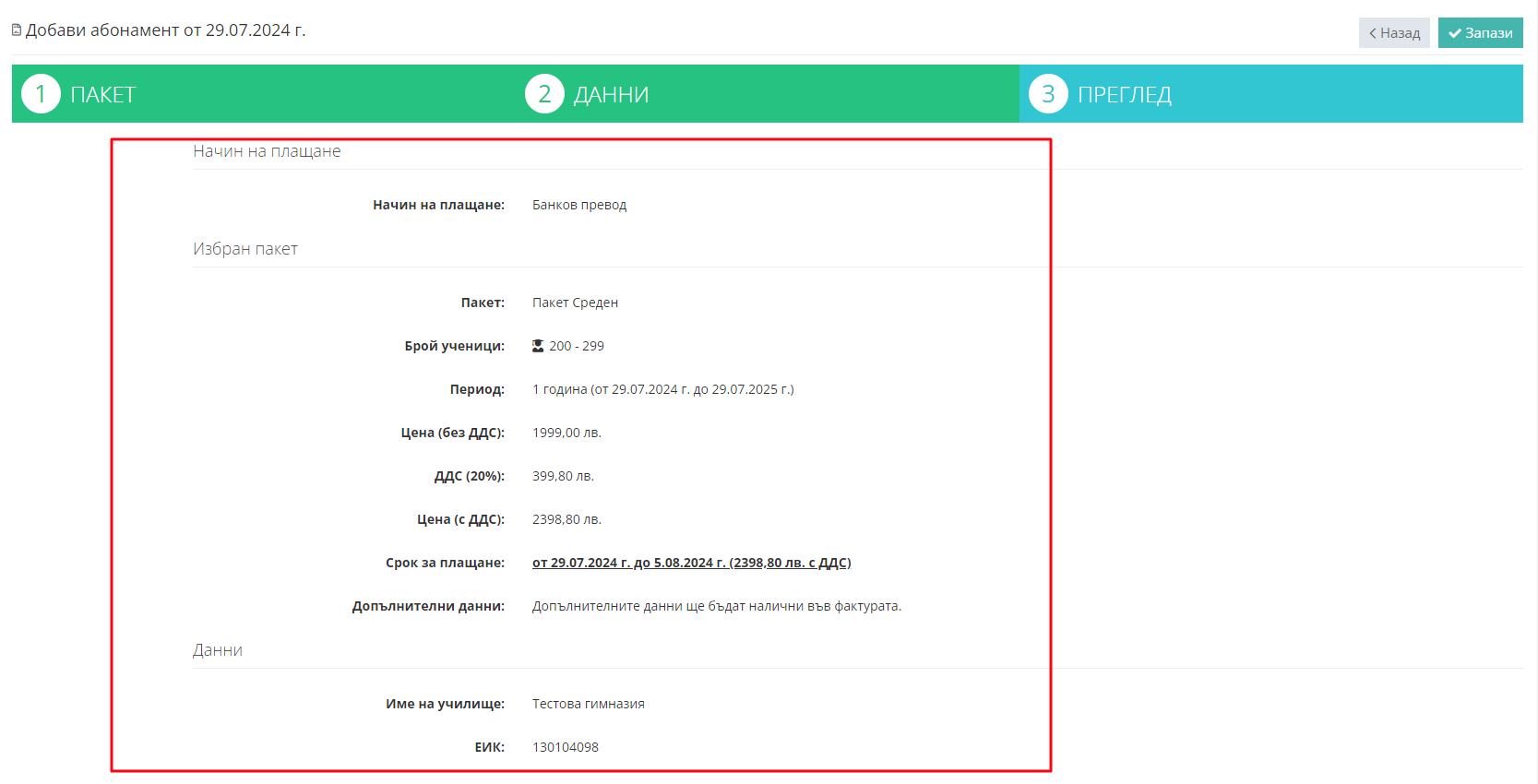Go to the ПАКЕТ step label
Image resolution: width=1538 pixels, height=784 pixels.
click(103, 95)
